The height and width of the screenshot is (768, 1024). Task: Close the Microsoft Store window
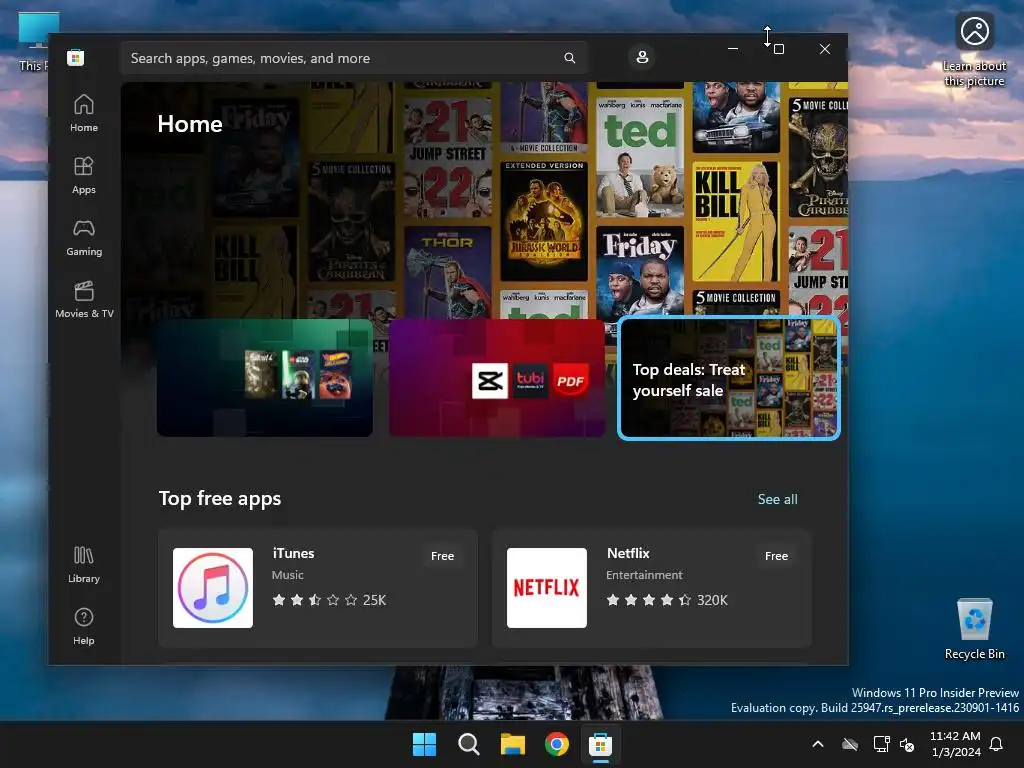coord(825,49)
